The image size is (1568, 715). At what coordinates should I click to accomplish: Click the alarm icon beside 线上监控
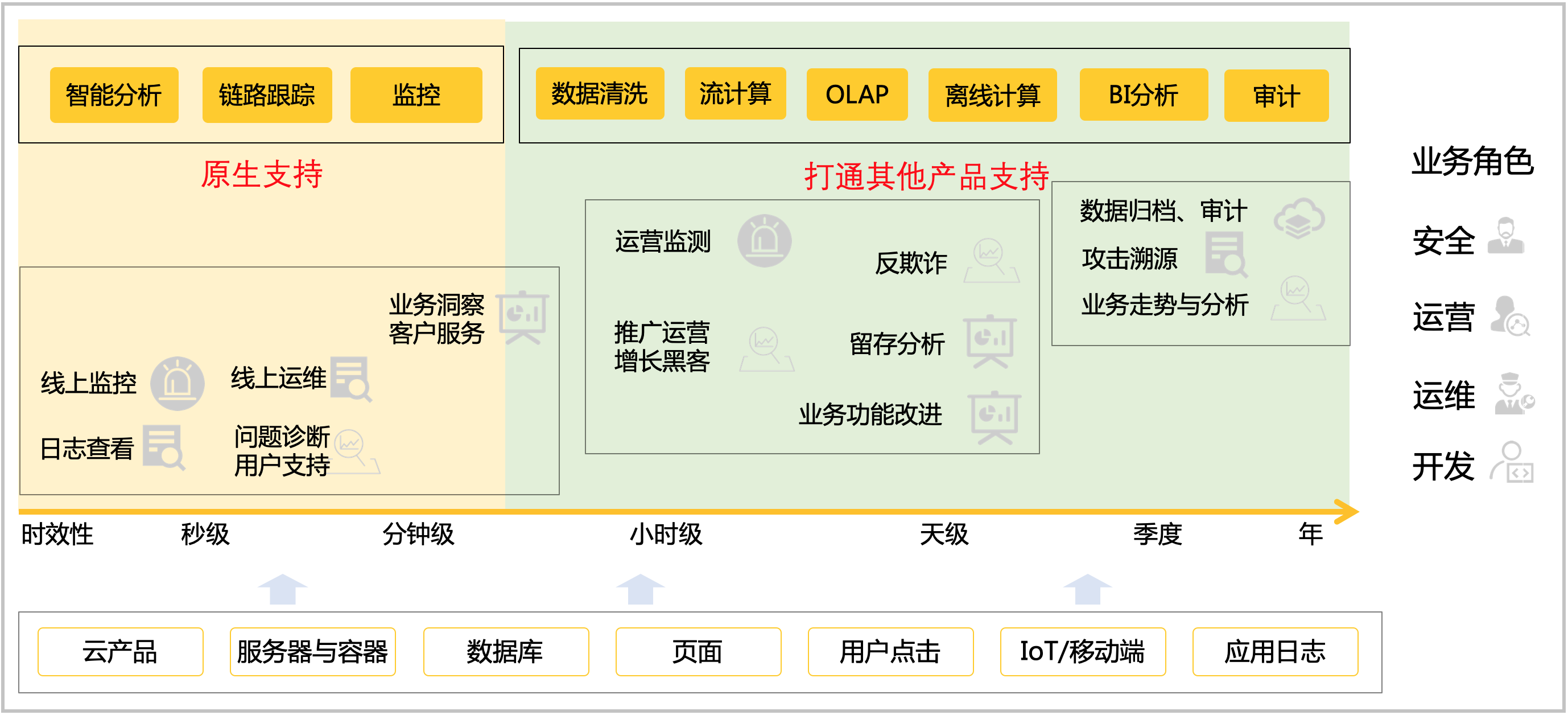[x=177, y=384]
